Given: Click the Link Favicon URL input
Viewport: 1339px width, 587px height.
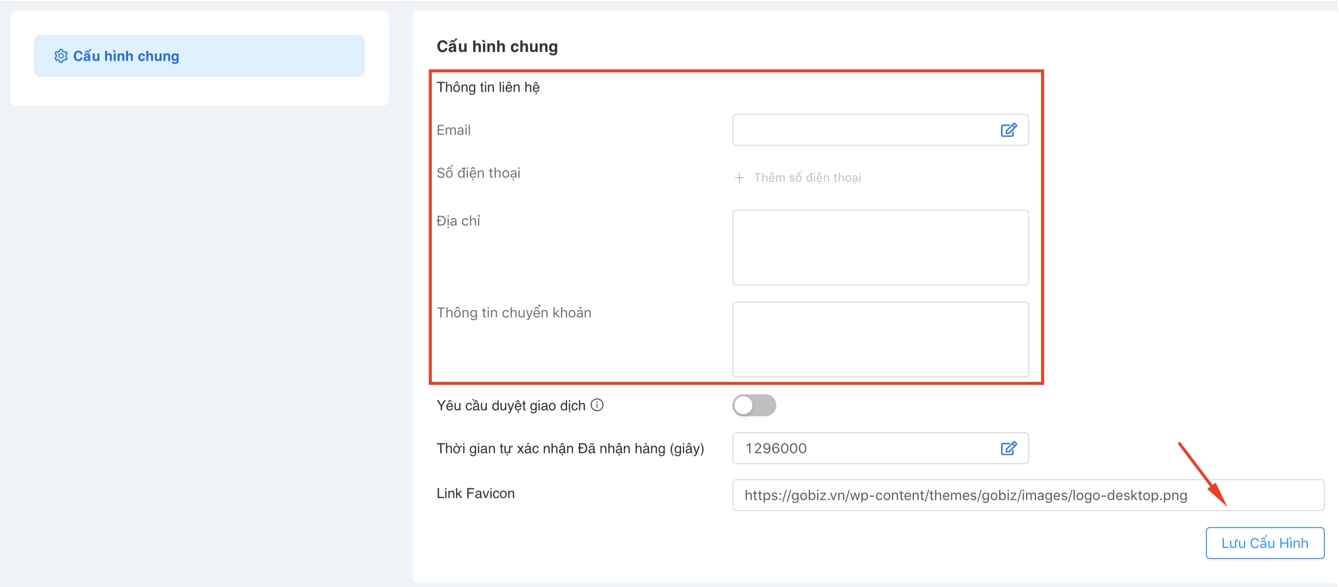Looking at the screenshot, I should click(1027, 495).
